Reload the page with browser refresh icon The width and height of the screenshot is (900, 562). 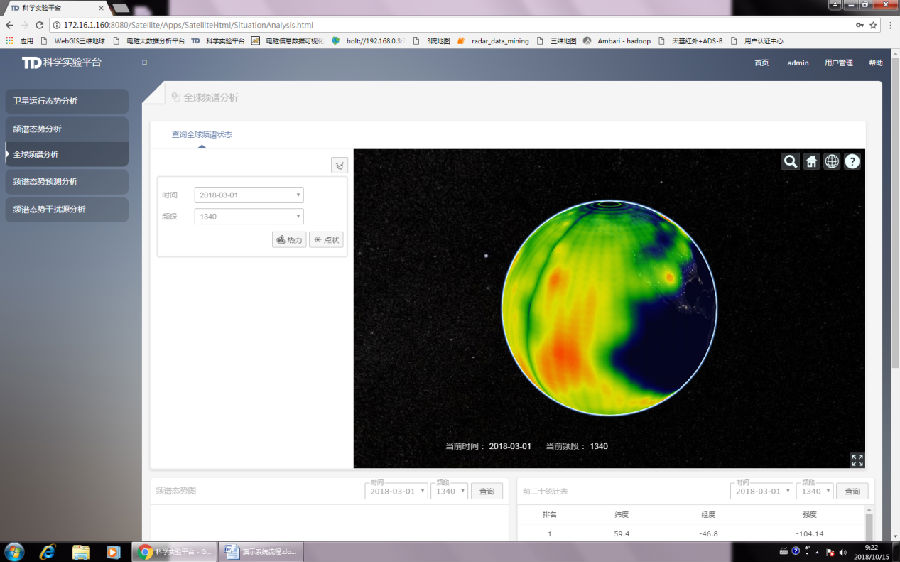click(x=41, y=24)
